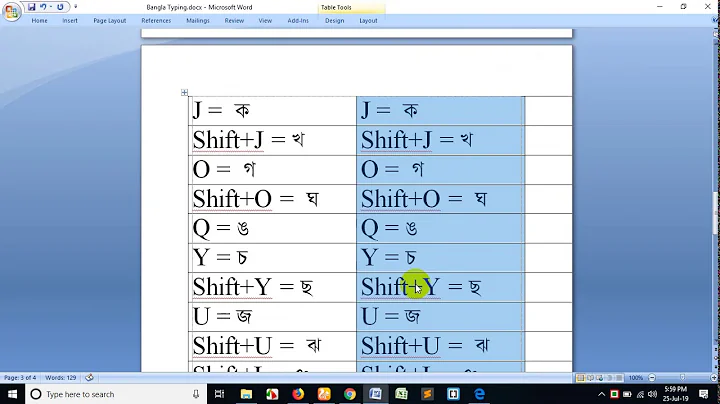This screenshot has width=720, height=404.
Task: Switch to Draft view
Action: (x=619, y=378)
